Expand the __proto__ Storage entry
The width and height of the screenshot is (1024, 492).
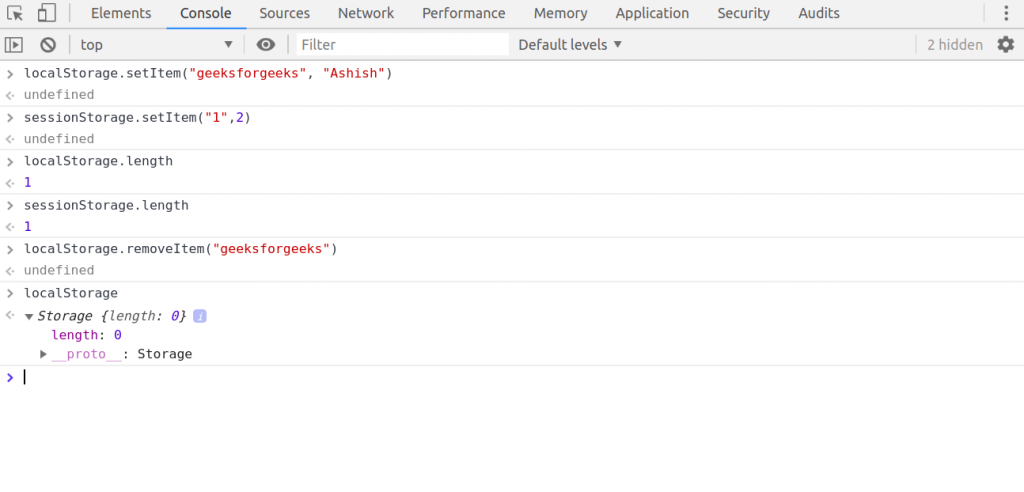(x=43, y=354)
